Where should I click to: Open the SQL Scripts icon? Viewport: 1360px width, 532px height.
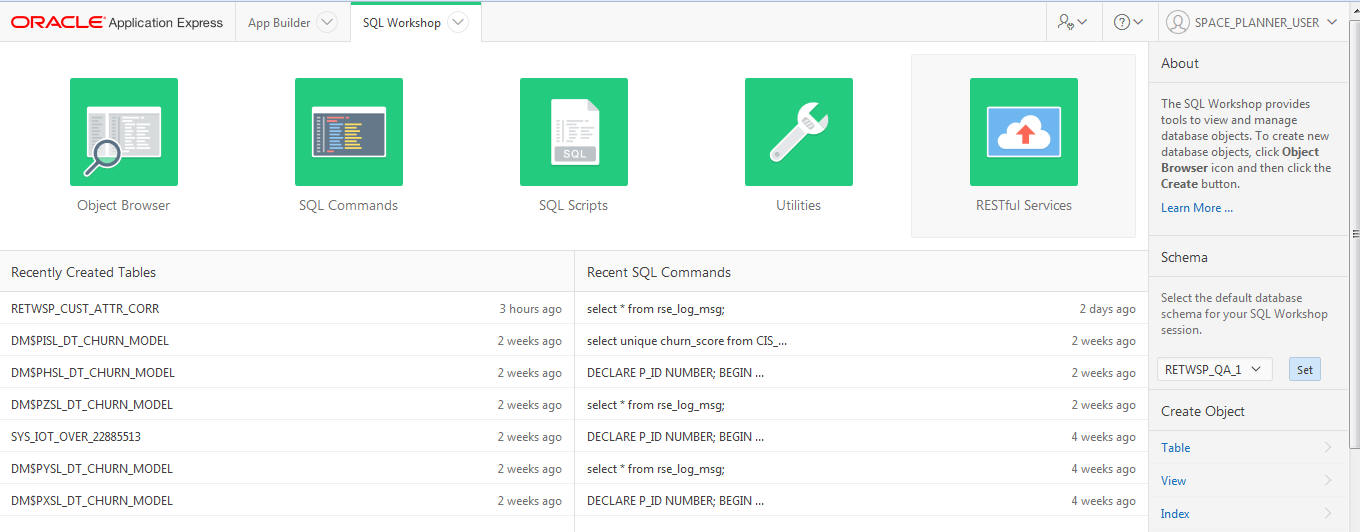574,132
